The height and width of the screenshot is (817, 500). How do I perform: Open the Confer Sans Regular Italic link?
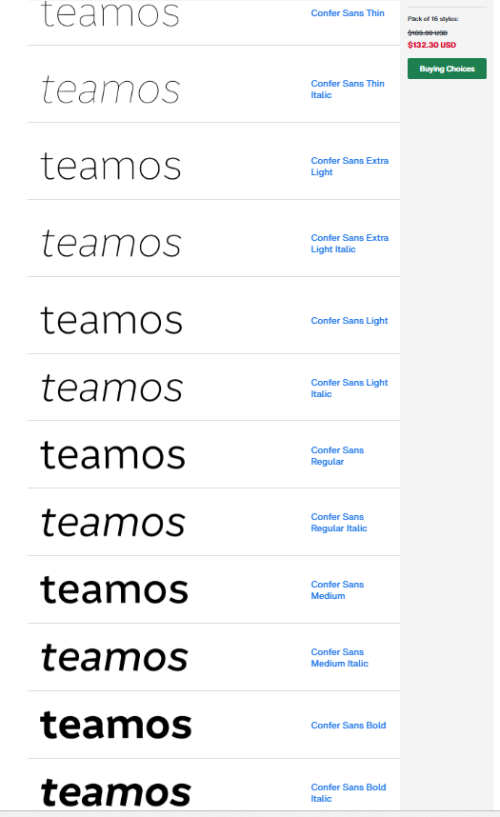339,522
